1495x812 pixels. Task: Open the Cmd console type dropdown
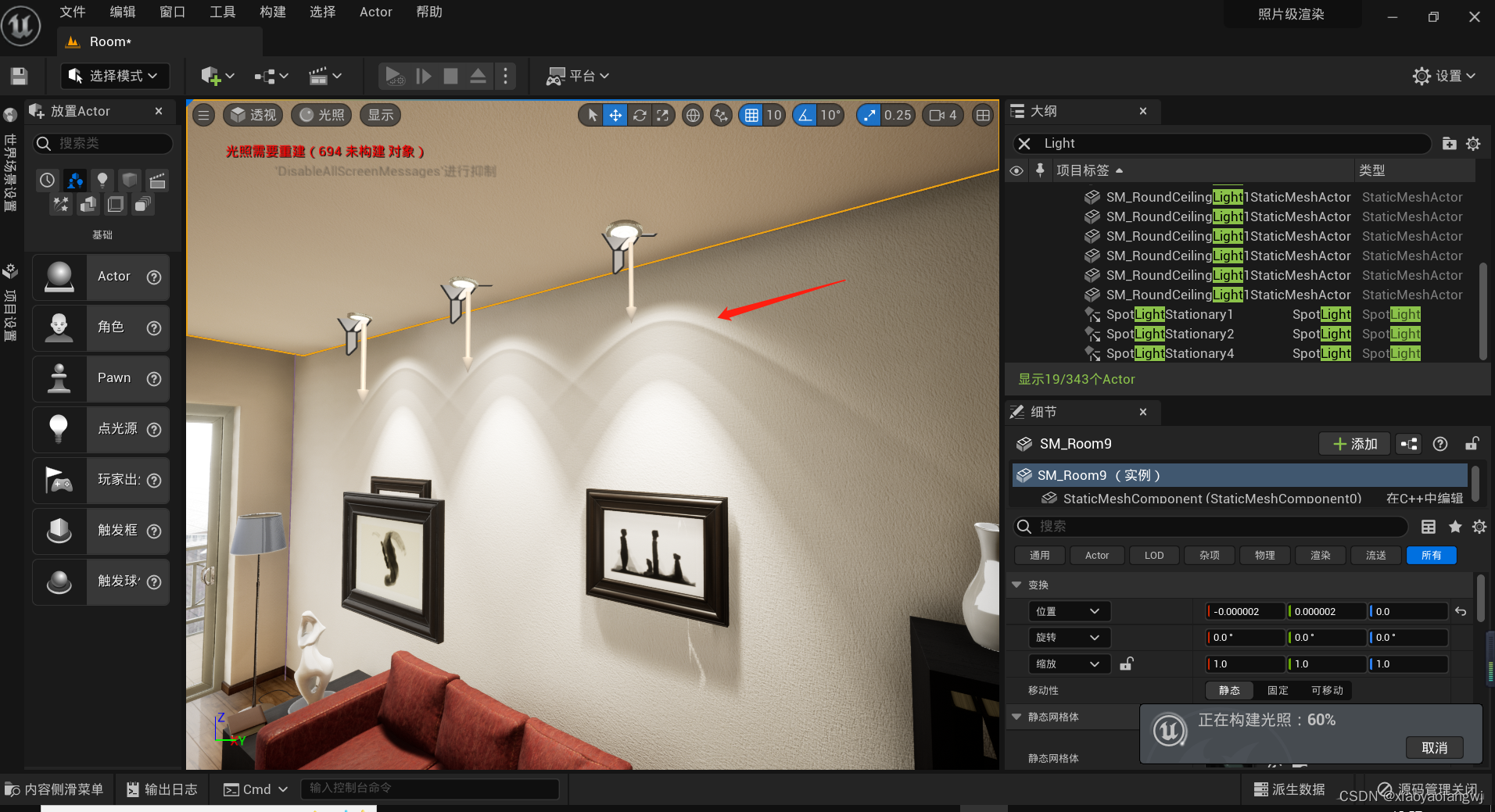tap(256, 789)
